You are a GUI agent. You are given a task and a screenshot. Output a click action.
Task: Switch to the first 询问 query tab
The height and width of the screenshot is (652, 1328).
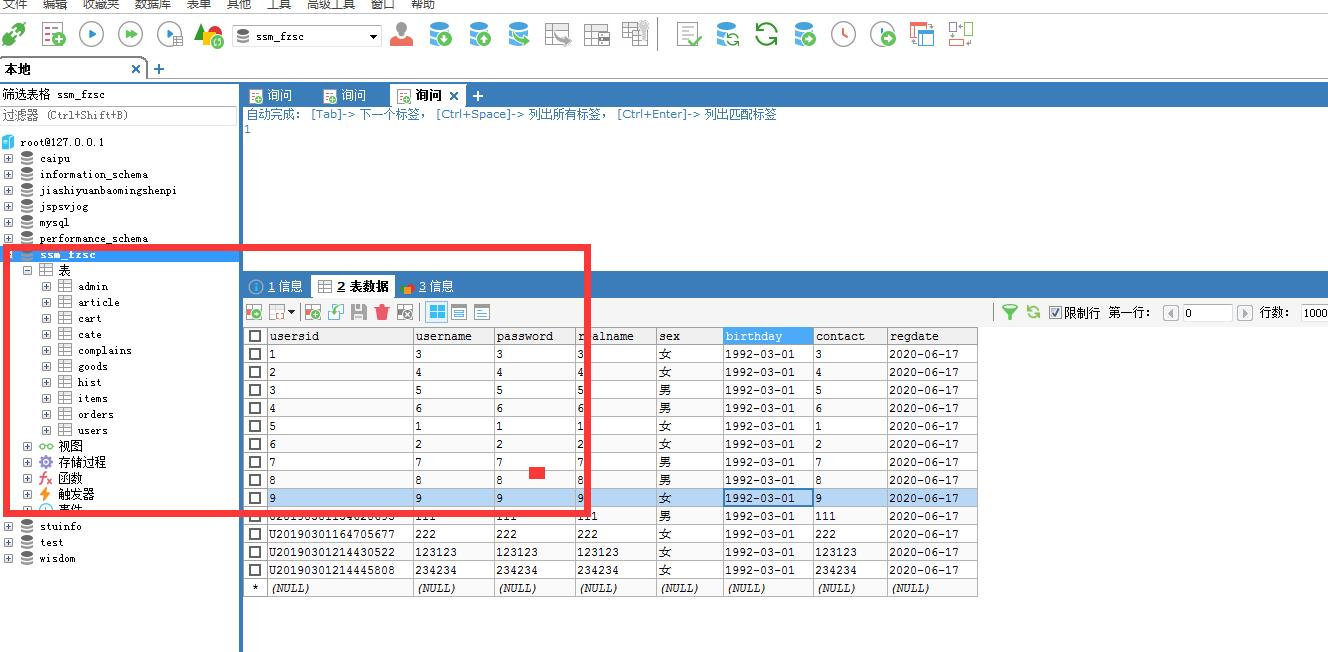(x=271, y=95)
